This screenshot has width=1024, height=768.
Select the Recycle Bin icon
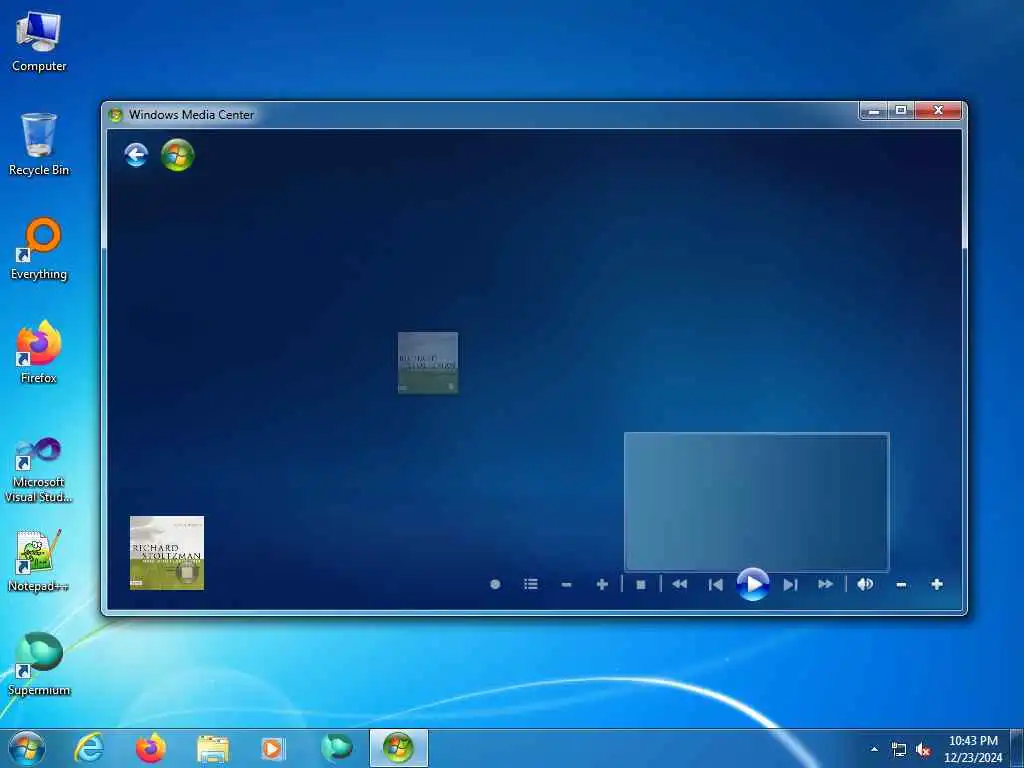coord(39,144)
